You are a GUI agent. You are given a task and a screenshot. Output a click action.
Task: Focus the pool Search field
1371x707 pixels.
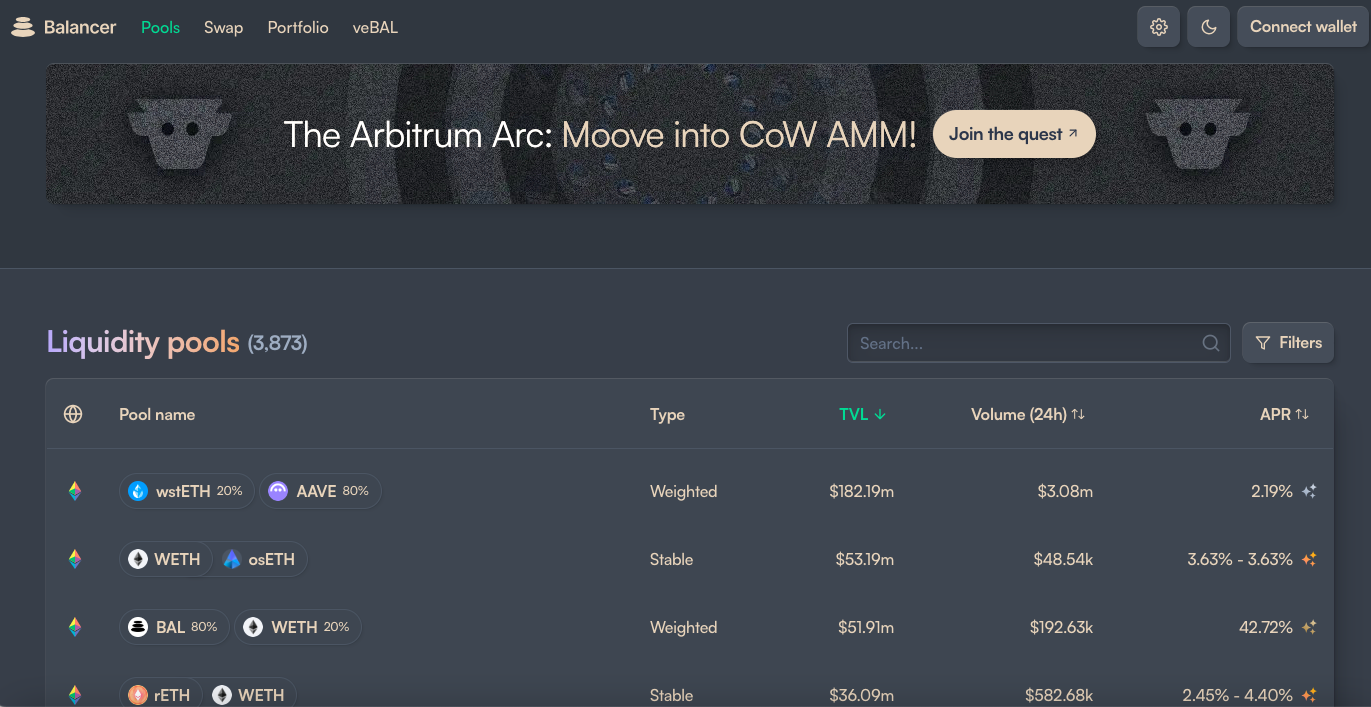pos(1039,343)
